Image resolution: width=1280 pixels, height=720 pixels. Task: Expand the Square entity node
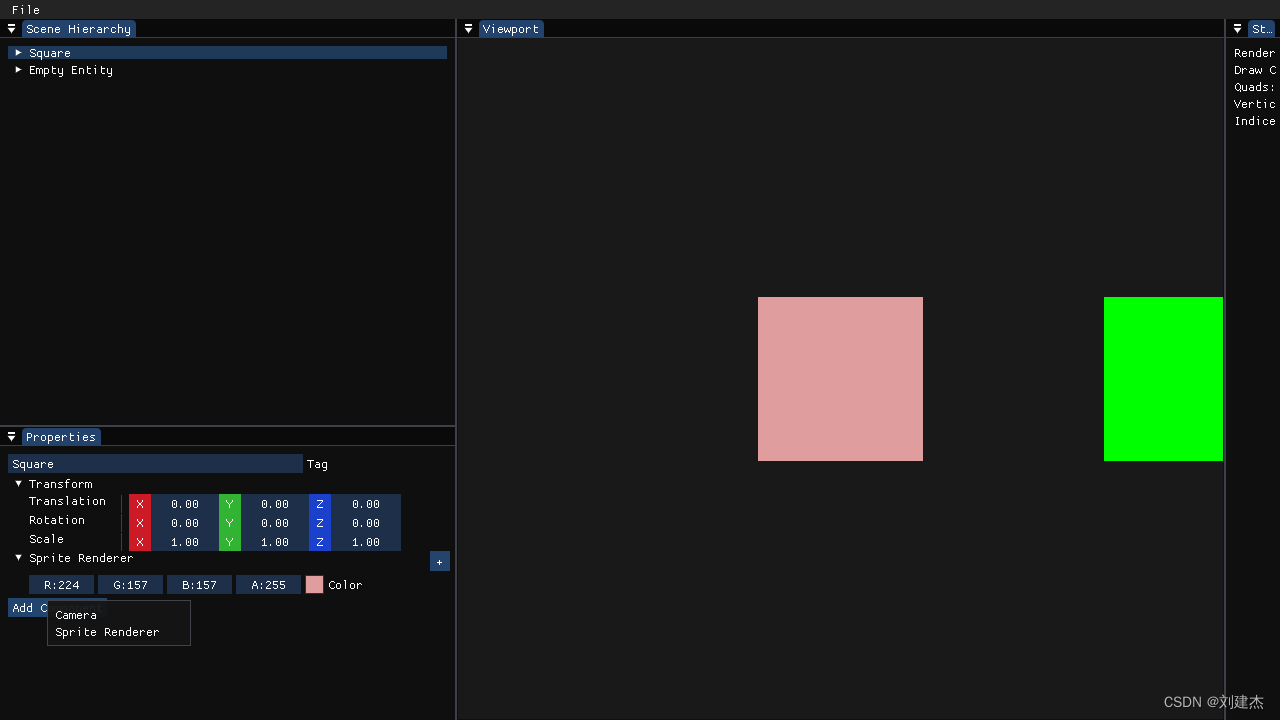[x=18, y=52]
